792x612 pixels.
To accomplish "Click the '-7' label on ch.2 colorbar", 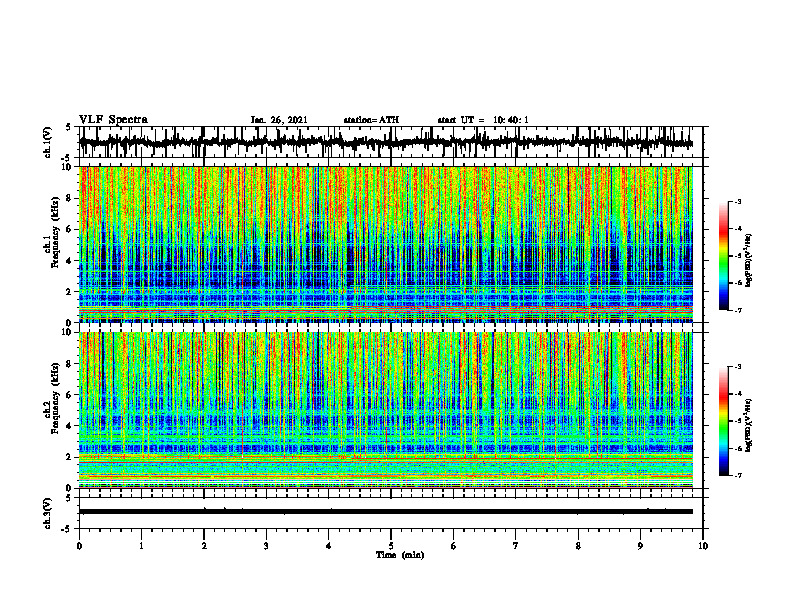I will tap(737, 476).
